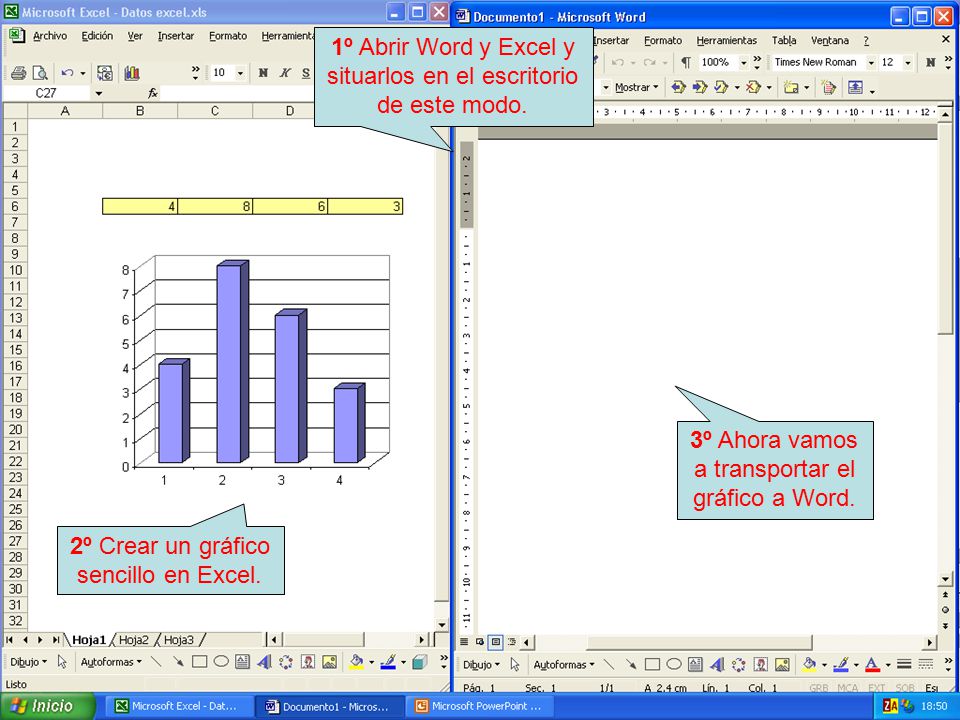Click the Line Style icon in Word drawing toolbar
This screenshot has width=960, height=720.
coord(904,664)
